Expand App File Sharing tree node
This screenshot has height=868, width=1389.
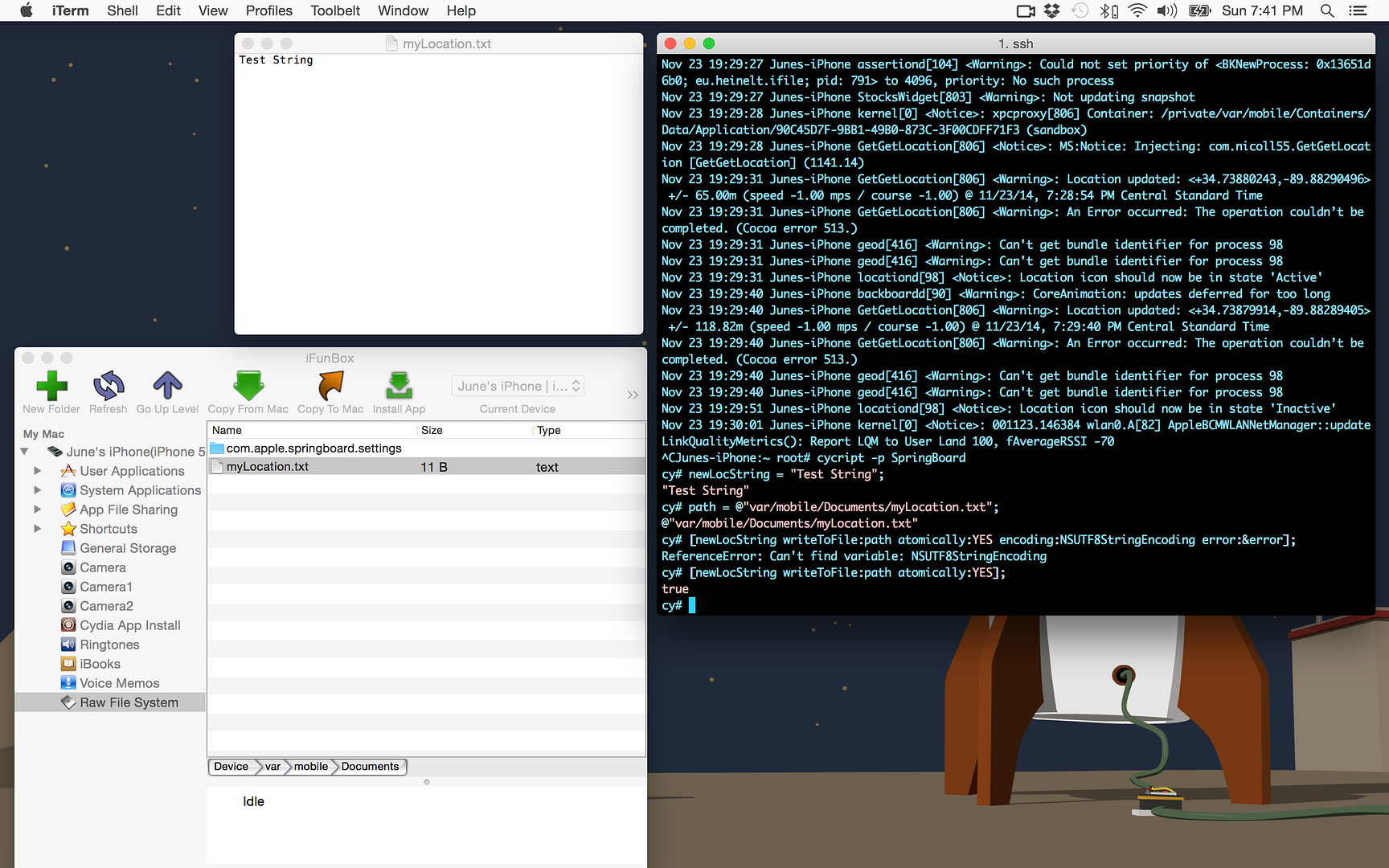coord(37,510)
